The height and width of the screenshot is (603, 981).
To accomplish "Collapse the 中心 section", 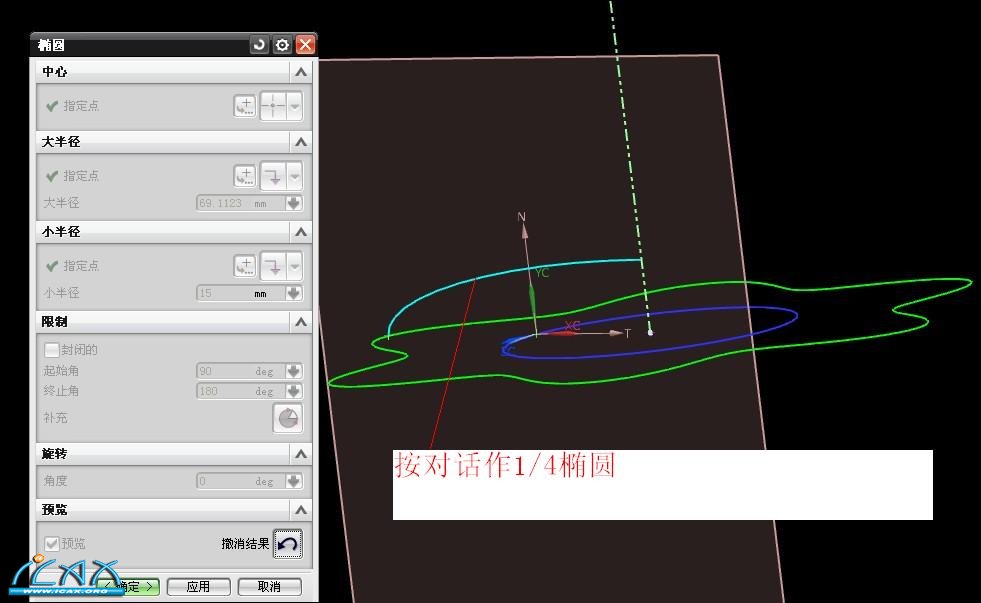I will coord(300,72).
